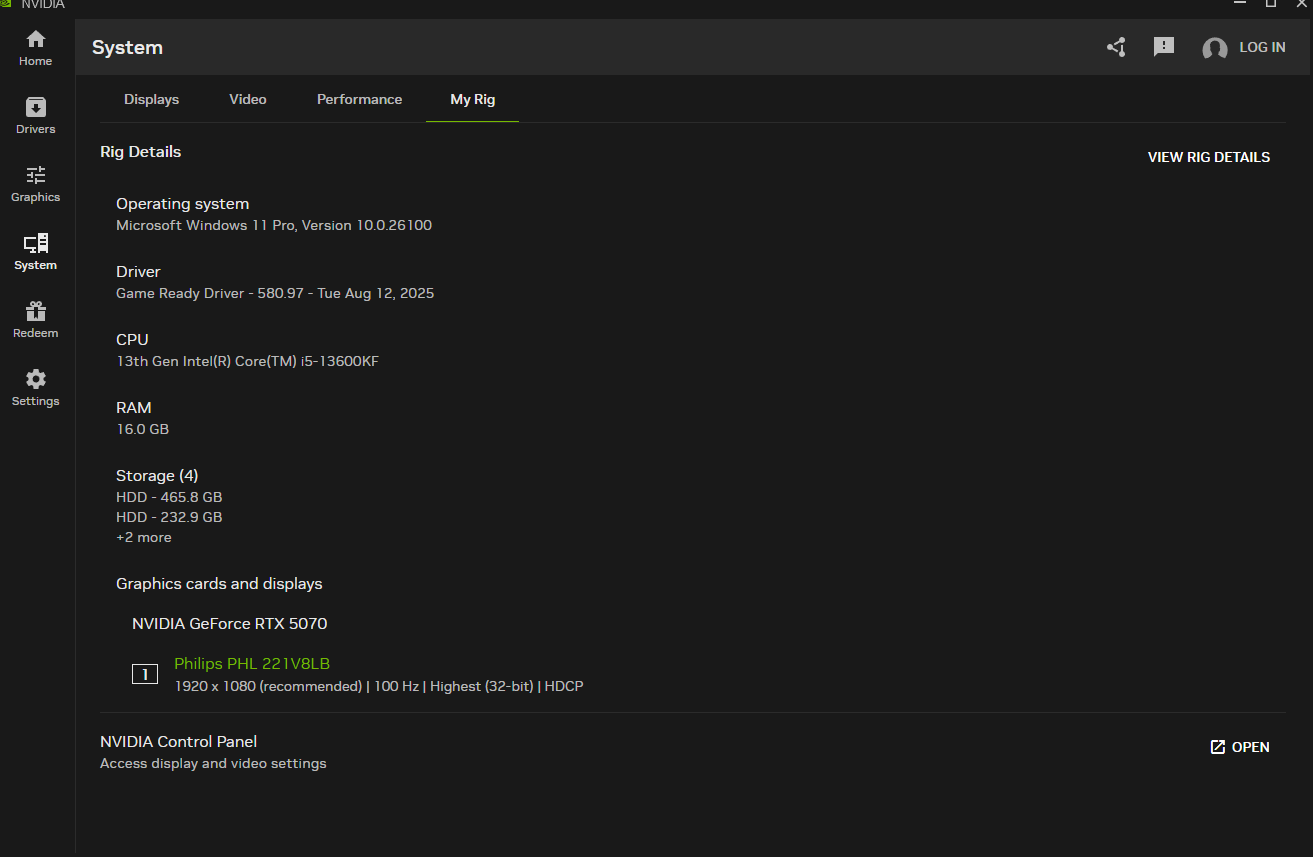Click the NVIDIA logo in title bar
This screenshot has height=857, width=1313.
6,4
